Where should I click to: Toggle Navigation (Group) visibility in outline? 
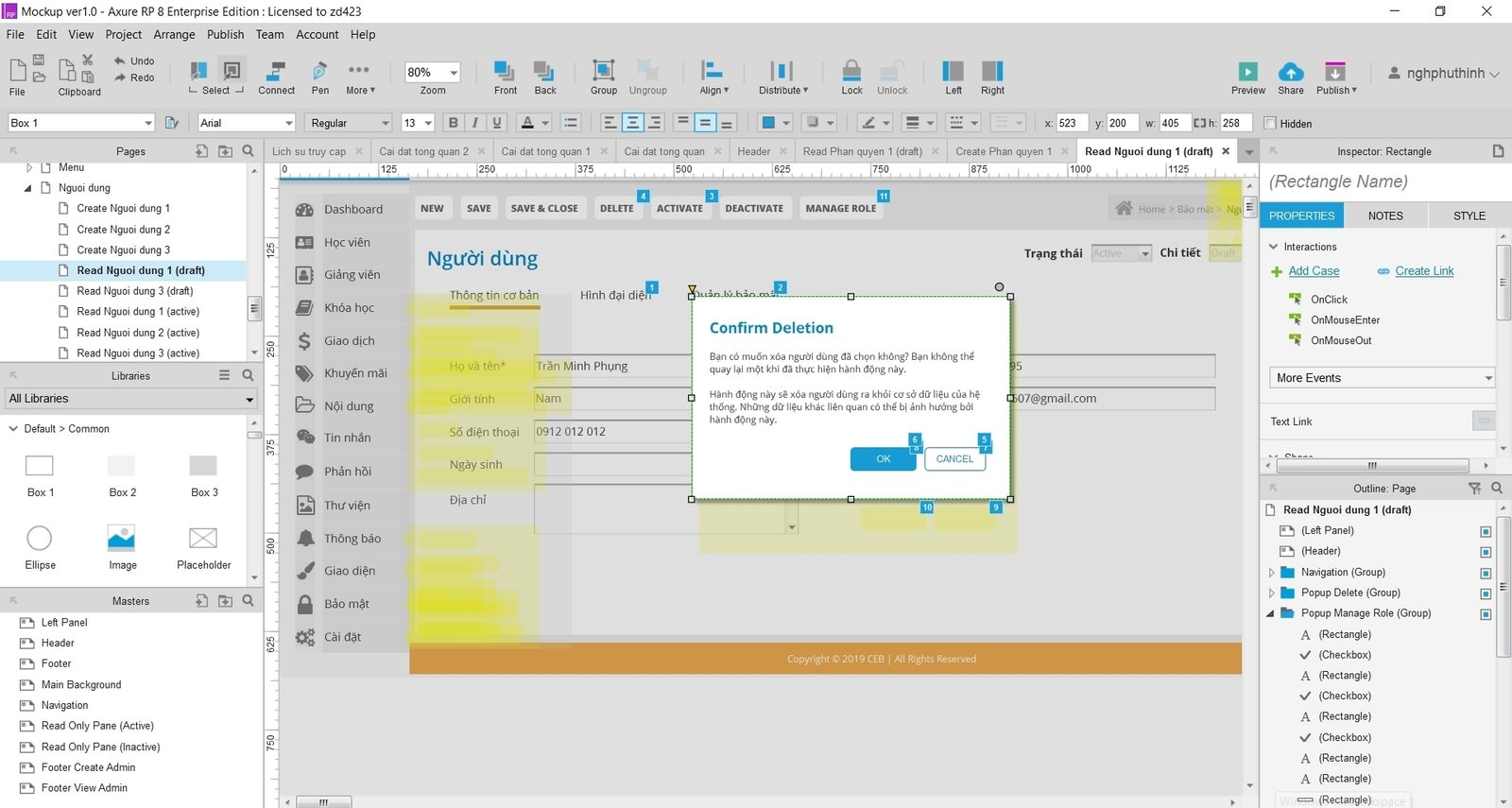pyautogui.click(x=1486, y=573)
